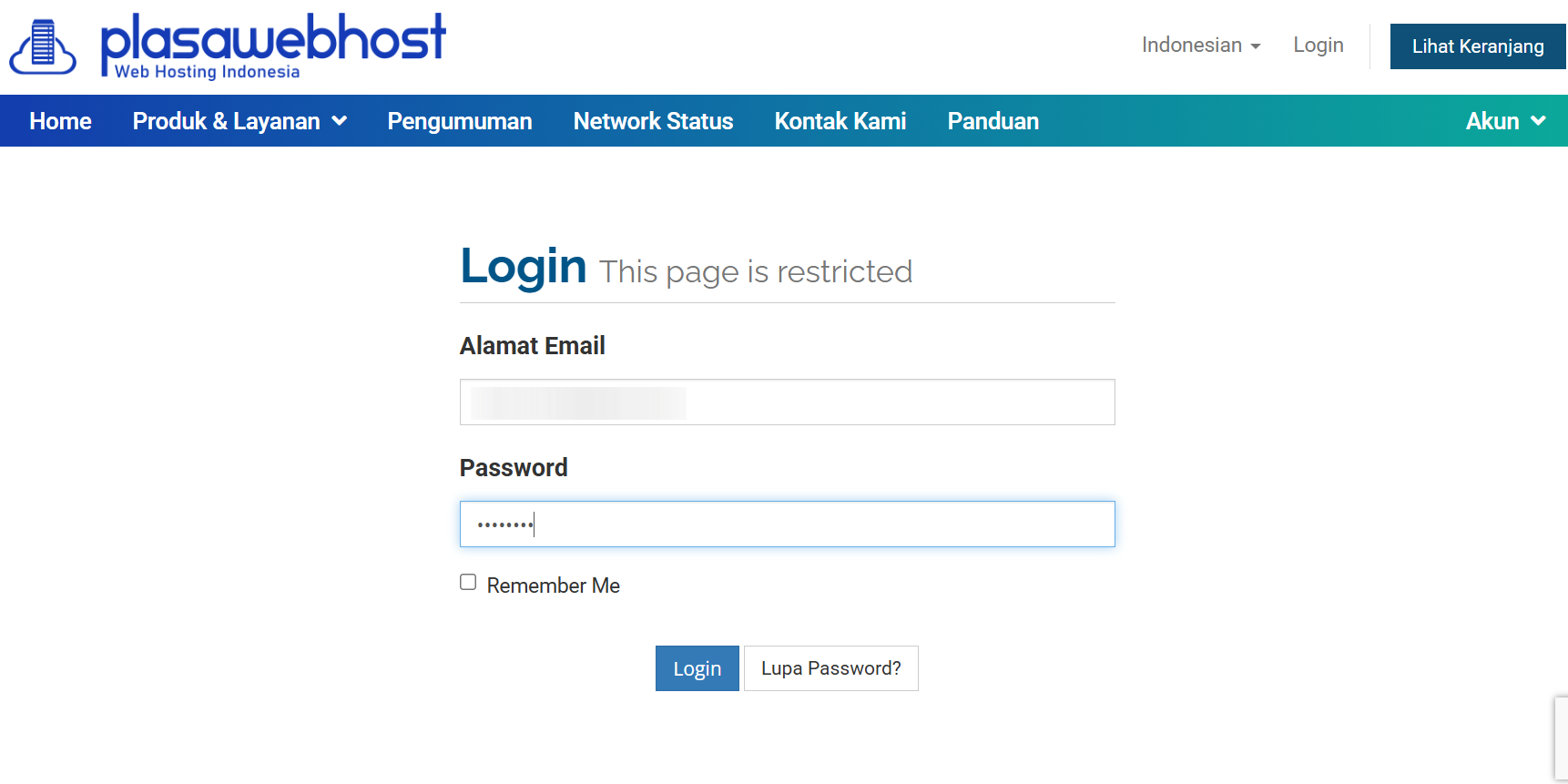Click the Akun menu chevron arrow
The height and width of the screenshot is (784, 1568).
(x=1539, y=121)
